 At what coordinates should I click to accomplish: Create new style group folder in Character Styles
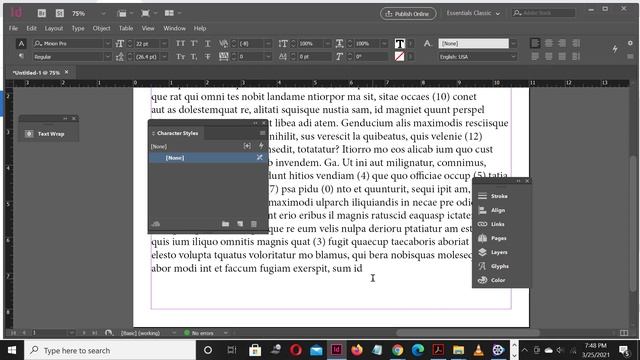(x=225, y=224)
